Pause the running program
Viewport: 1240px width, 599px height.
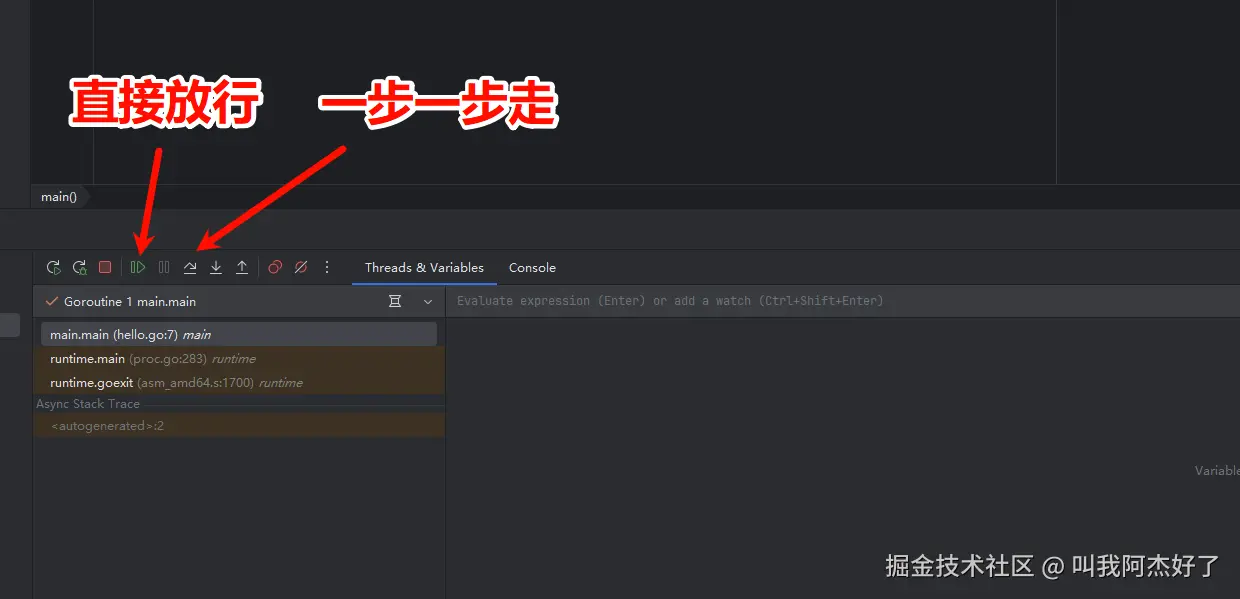(x=164, y=268)
